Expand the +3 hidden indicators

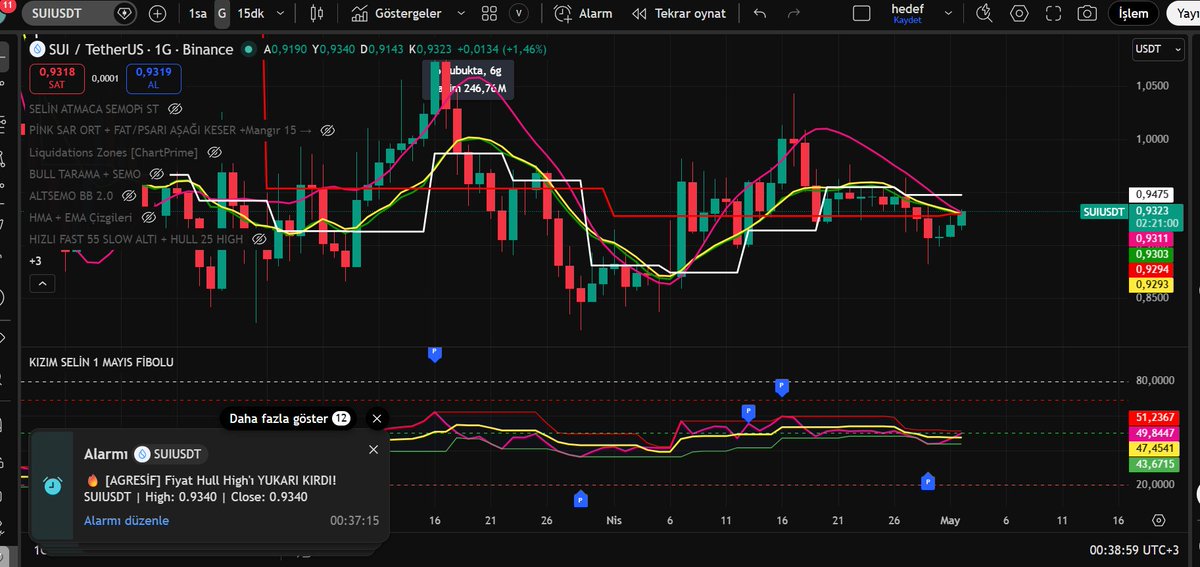34,261
